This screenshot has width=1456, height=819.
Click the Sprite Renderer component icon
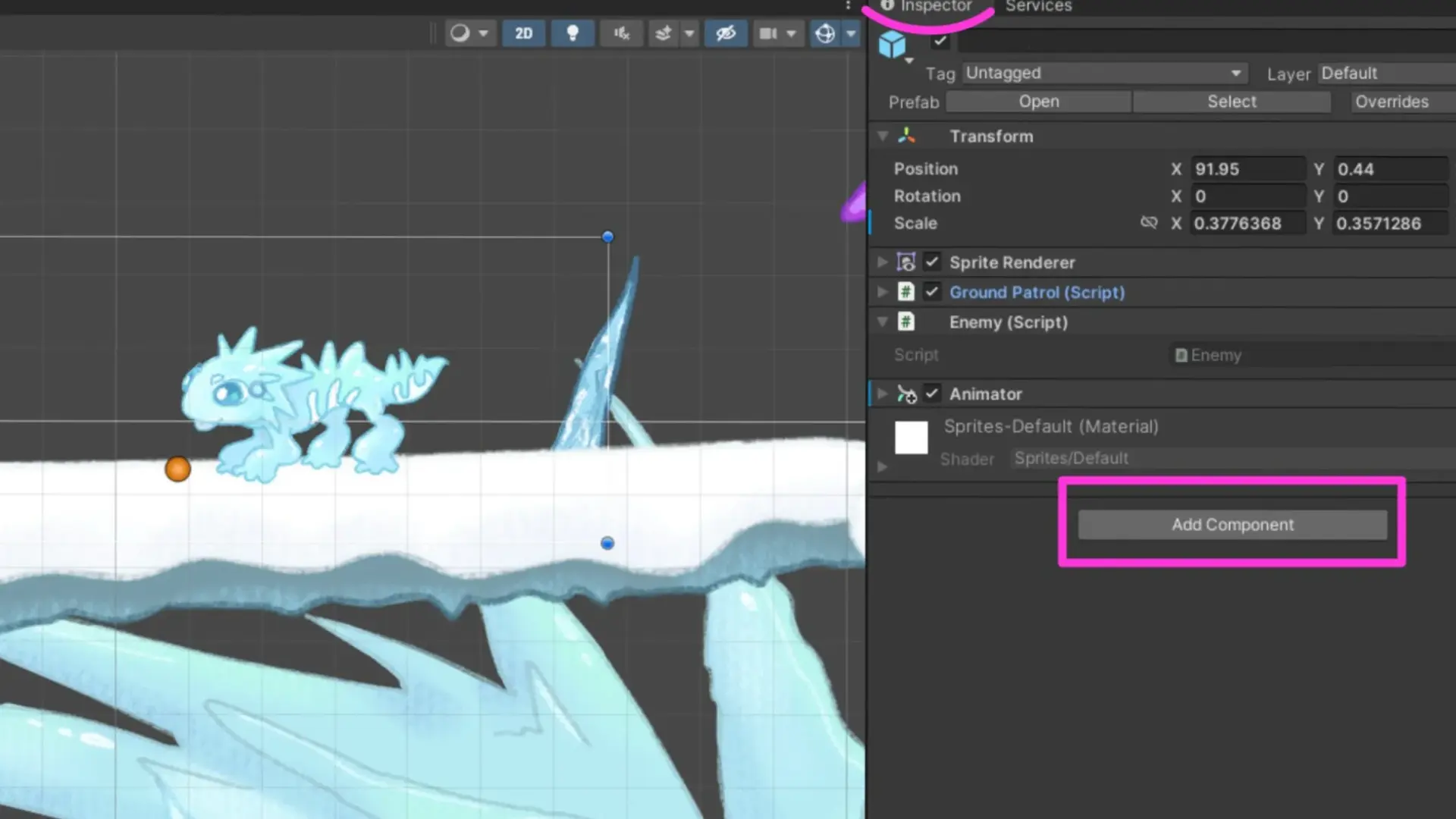tap(906, 262)
